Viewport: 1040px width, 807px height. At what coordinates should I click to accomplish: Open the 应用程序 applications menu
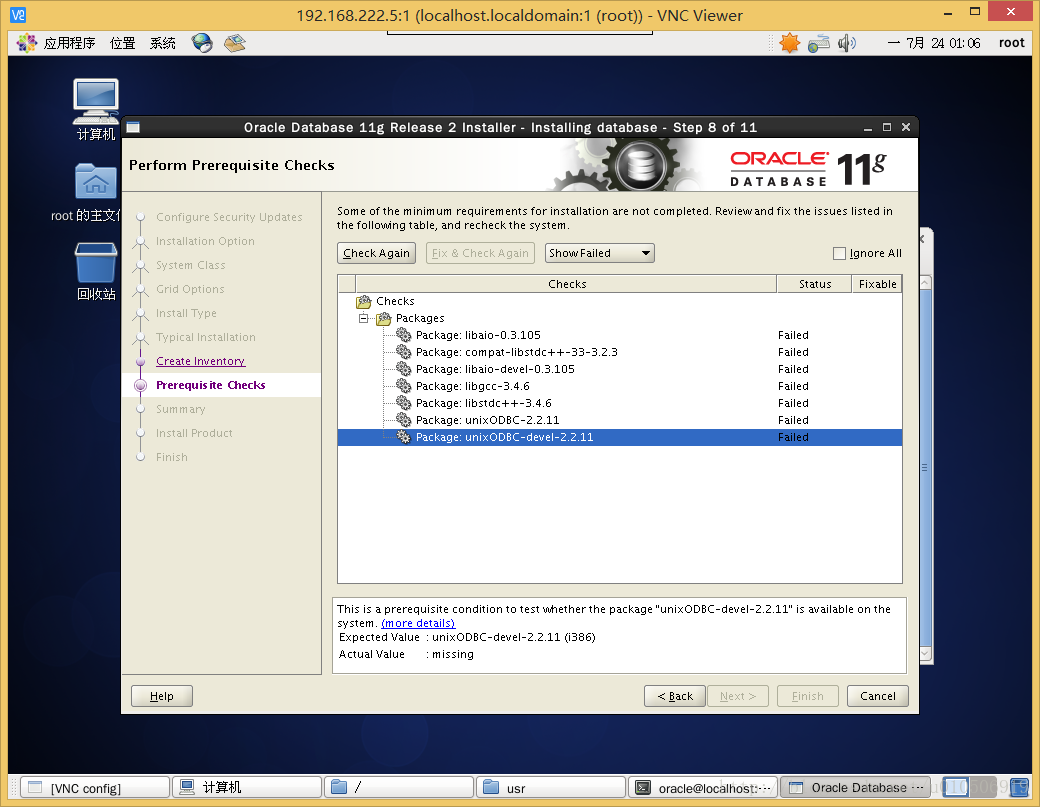(69, 43)
